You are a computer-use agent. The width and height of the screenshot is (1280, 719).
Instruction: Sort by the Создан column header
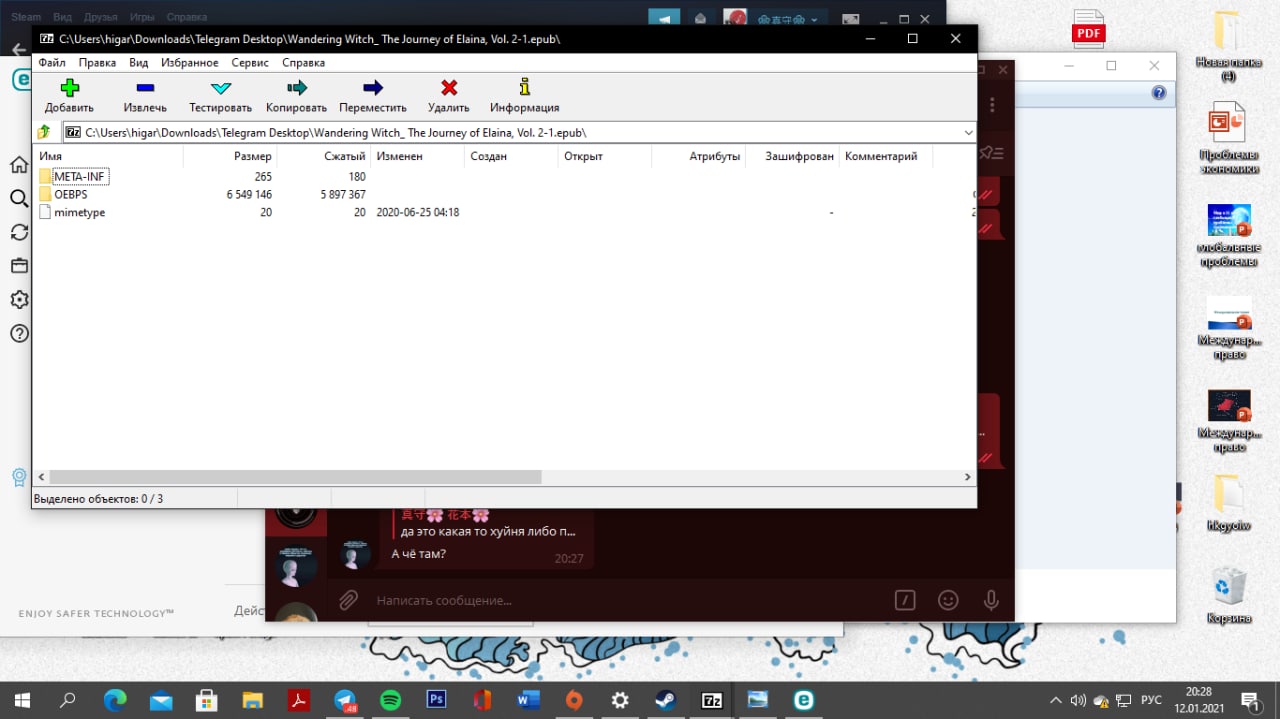click(x=511, y=156)
